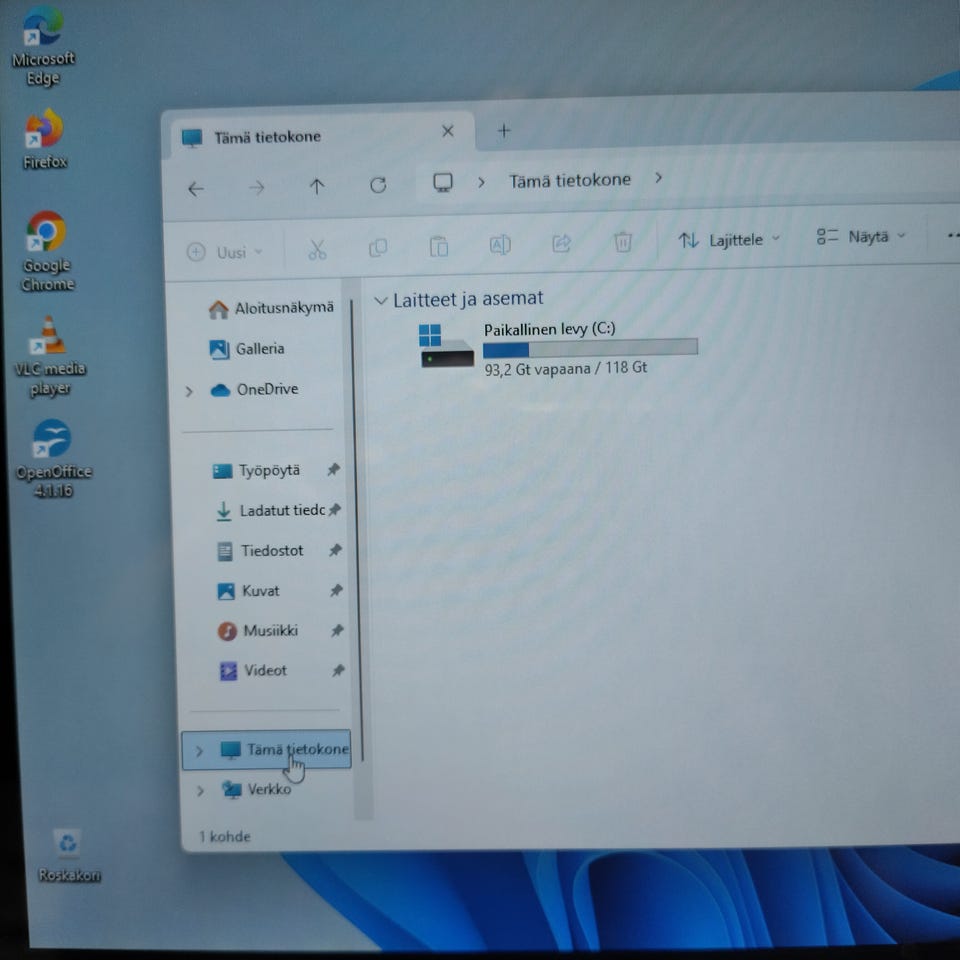Open Työpöytä in the sidebar

click(256, 470)
